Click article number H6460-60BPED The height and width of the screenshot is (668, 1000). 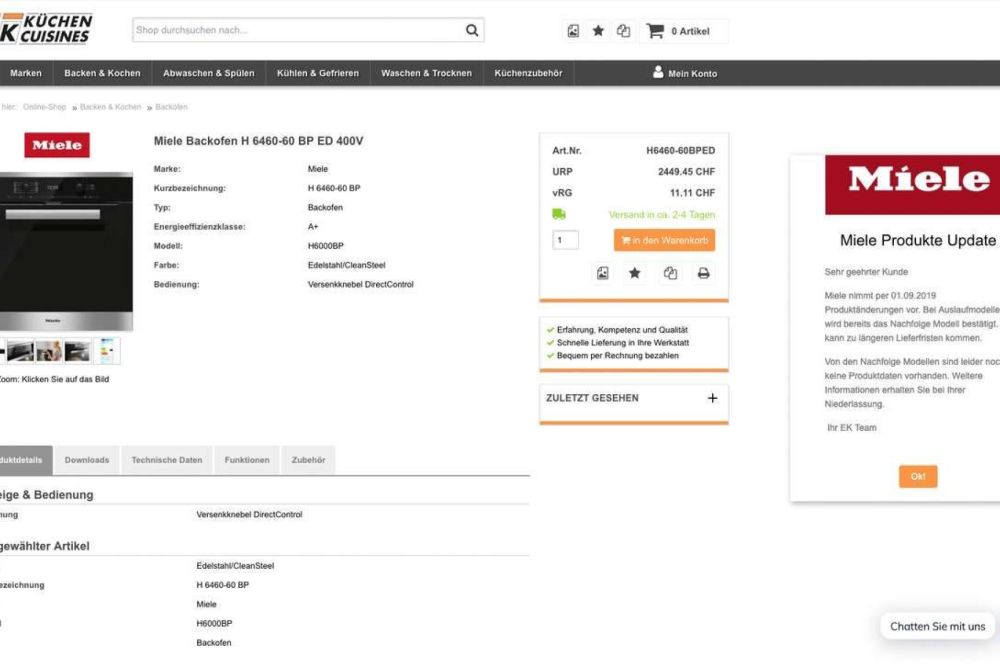(680, 151)
